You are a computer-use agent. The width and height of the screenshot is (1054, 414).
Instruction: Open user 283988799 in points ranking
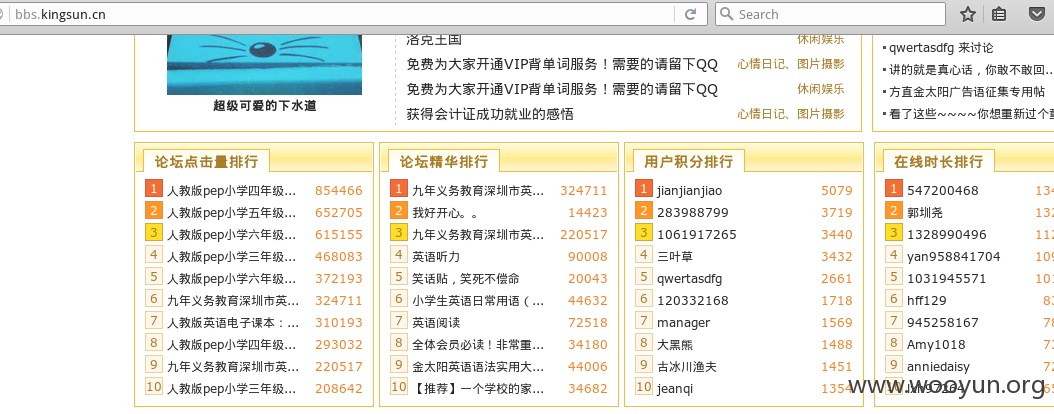tap(692, 213)
